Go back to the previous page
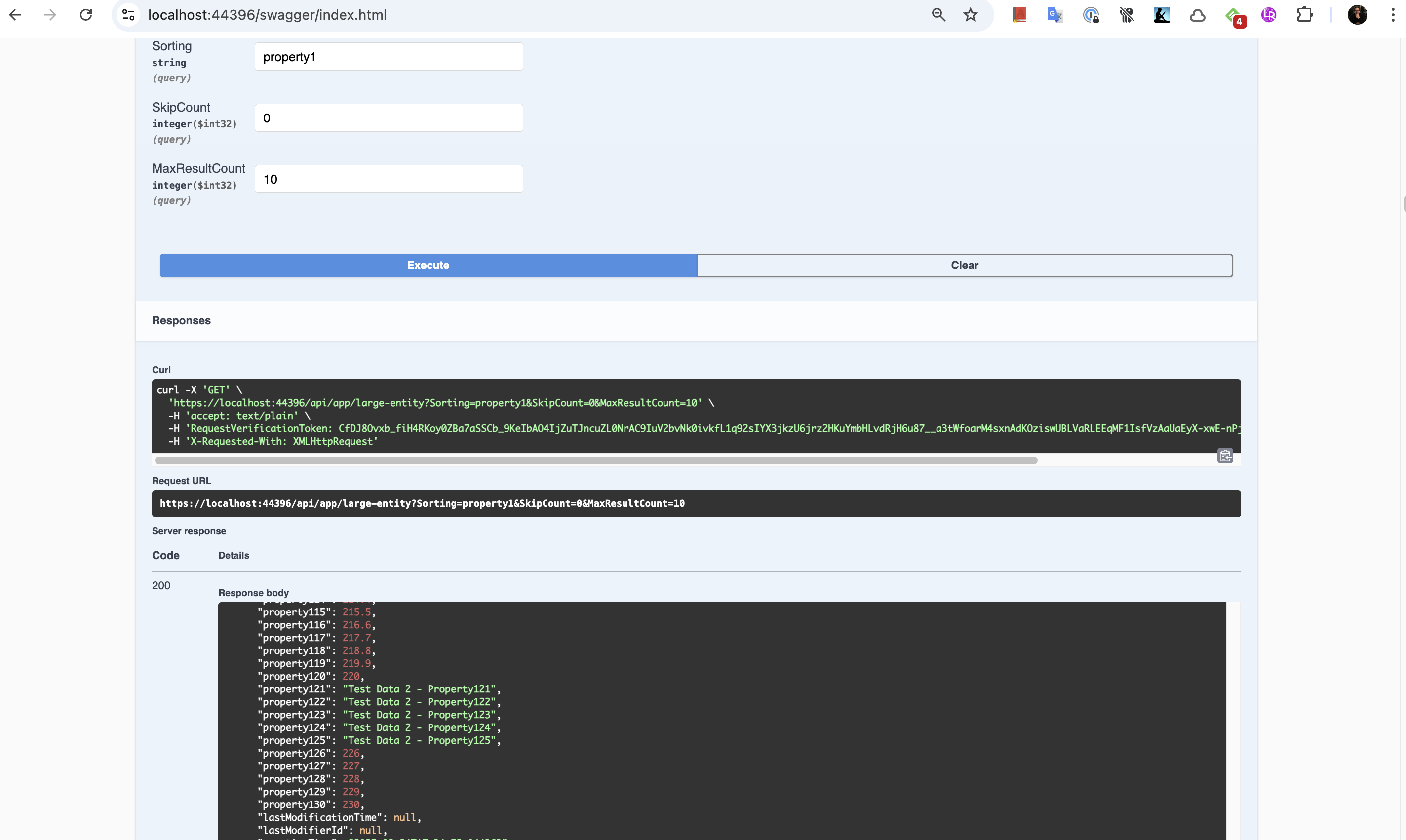 (15, 15)
